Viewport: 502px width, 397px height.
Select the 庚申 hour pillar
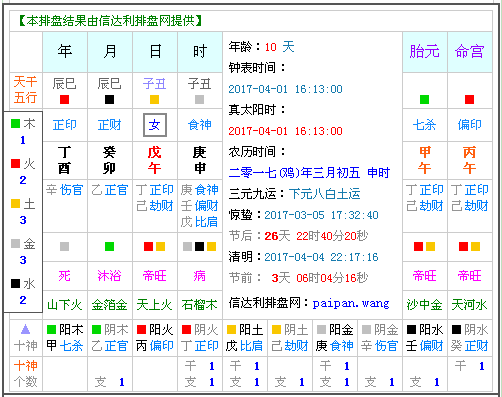click(x=200, y=160)
